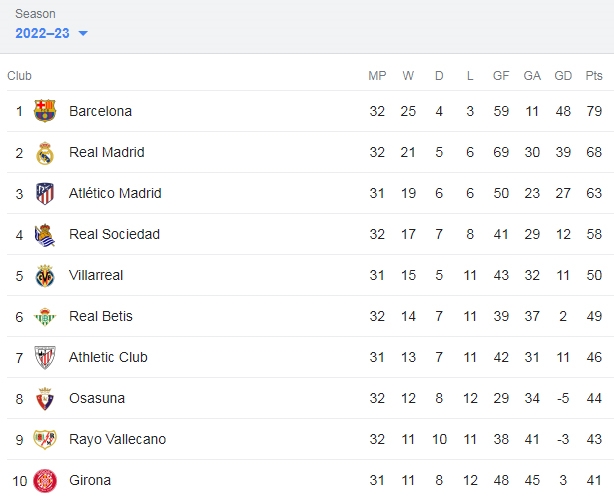Click the Real Betis green crest

(45, 317)
